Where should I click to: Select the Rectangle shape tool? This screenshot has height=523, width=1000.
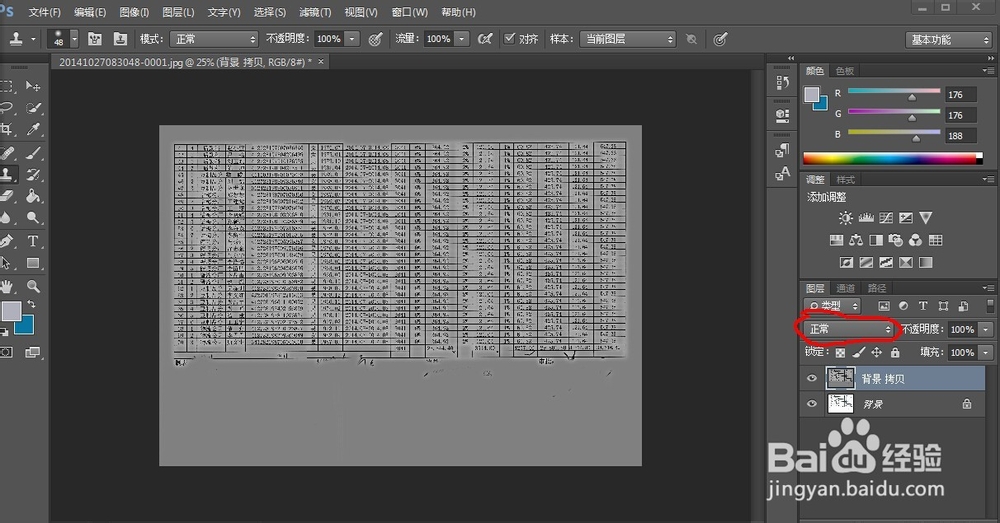33,263
